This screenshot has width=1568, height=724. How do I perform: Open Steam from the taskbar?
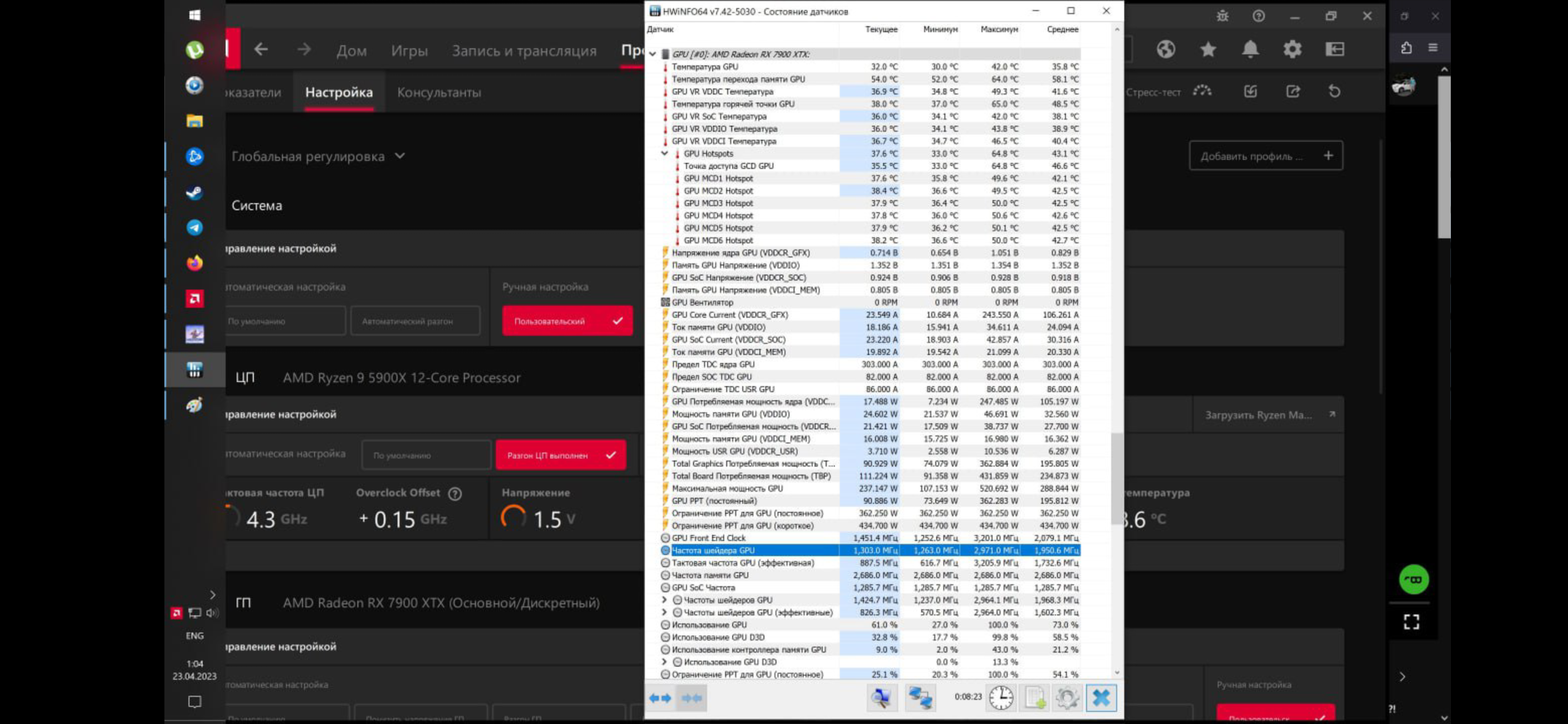pos(194,193)
